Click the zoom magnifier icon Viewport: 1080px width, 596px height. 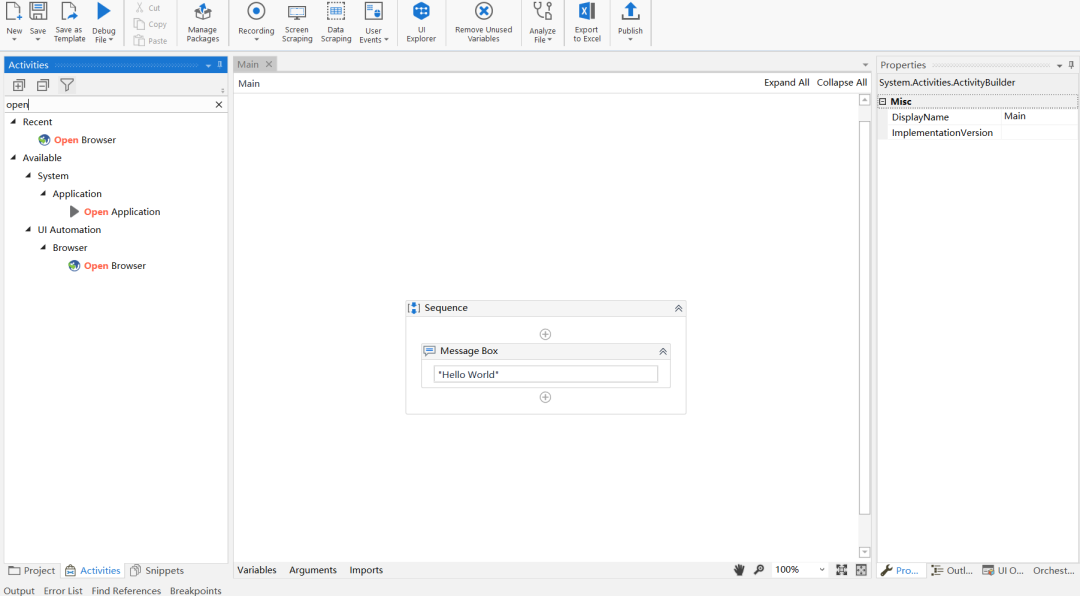(759, 570)
